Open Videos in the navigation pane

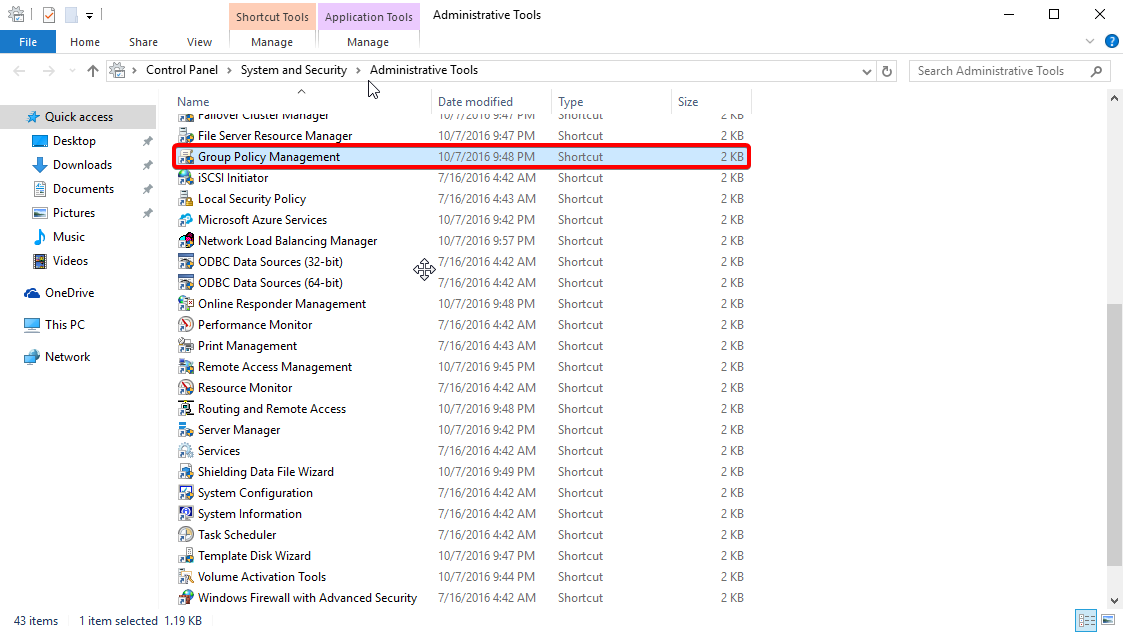point(70,261)
